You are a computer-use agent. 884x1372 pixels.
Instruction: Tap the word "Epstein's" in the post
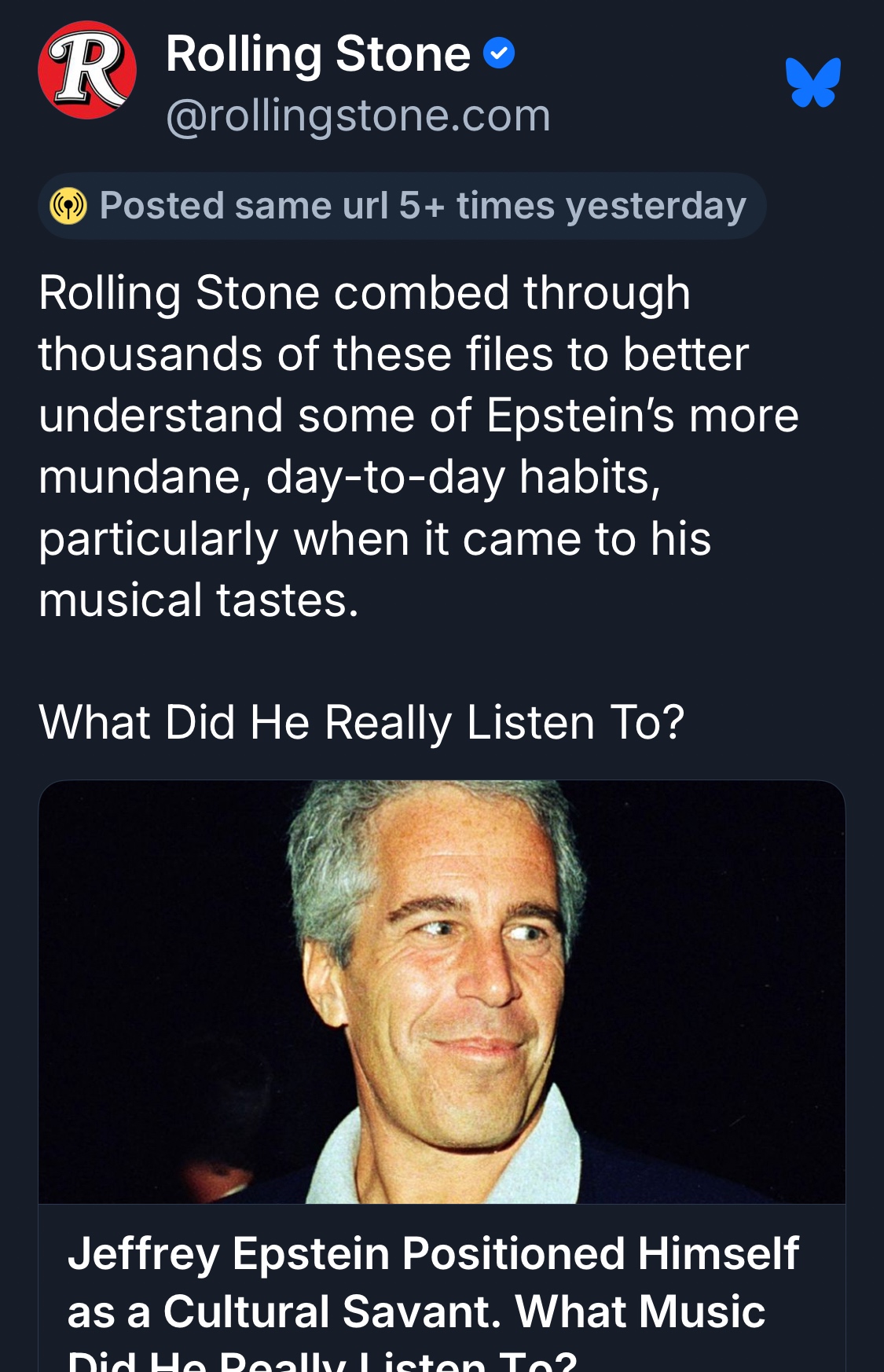[580, 415]
